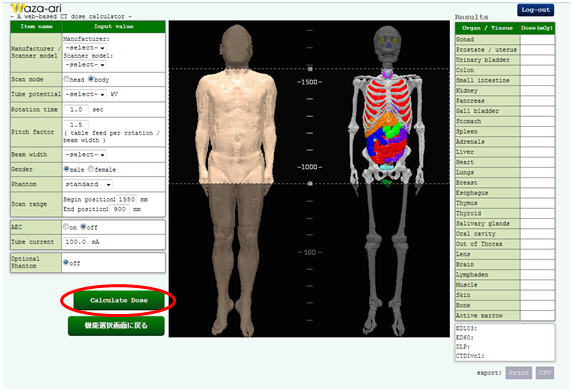Click the End position input field
Viewport: 573px width, 392px height.
click(x=119, y=209)
